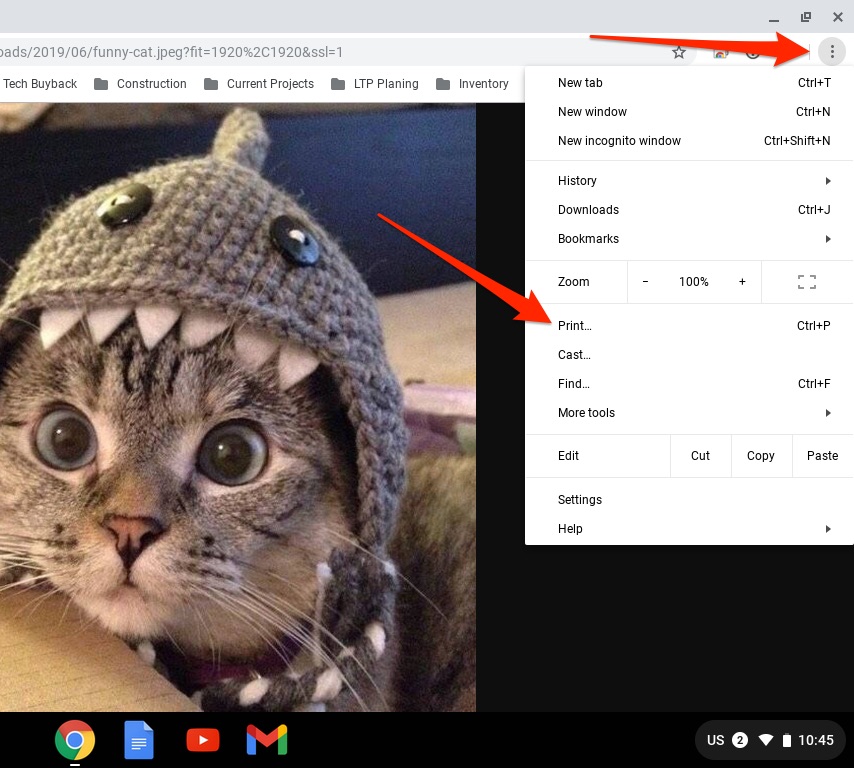Decrease zoom with the minus button
854x768 pixels.
point(645,282)
